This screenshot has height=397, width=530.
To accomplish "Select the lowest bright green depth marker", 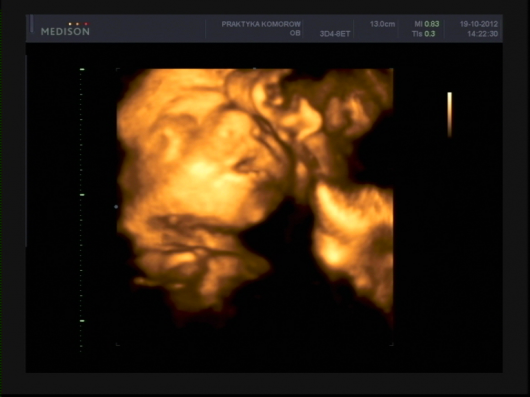I will click(x=82, y=321).
